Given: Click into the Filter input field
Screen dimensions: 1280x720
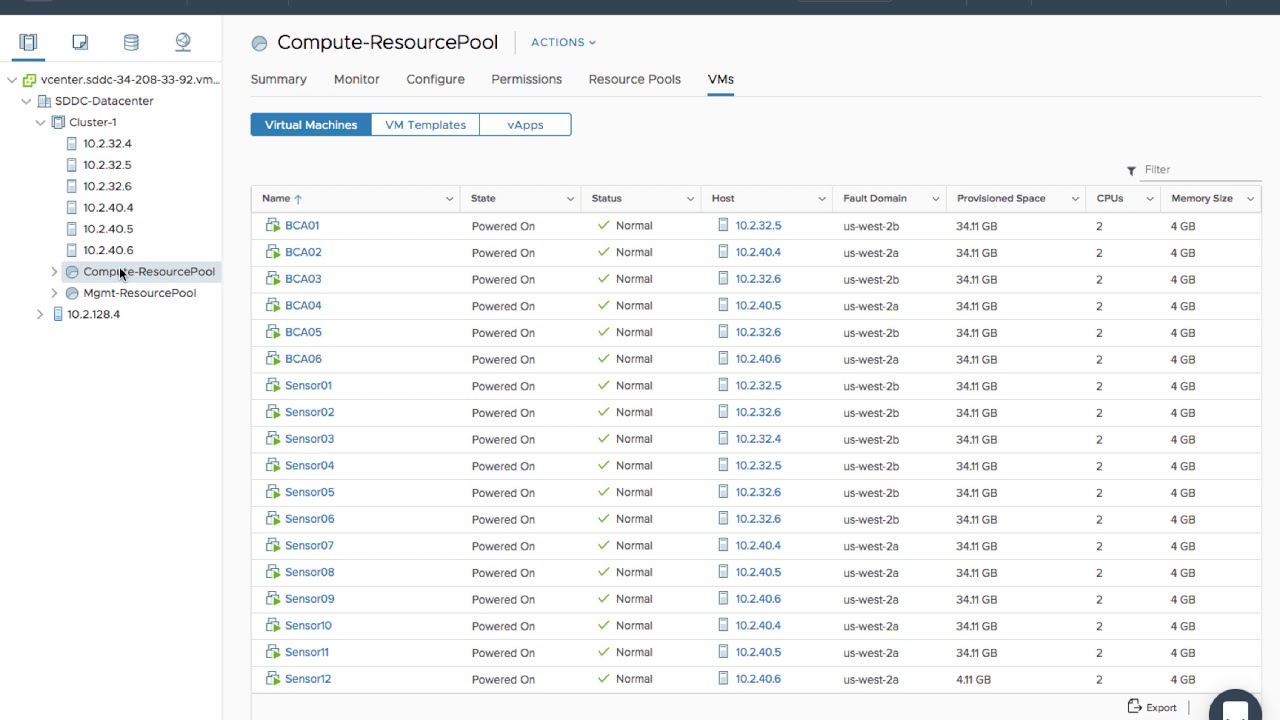Looking at the screenshot, I should [1200, 170].
